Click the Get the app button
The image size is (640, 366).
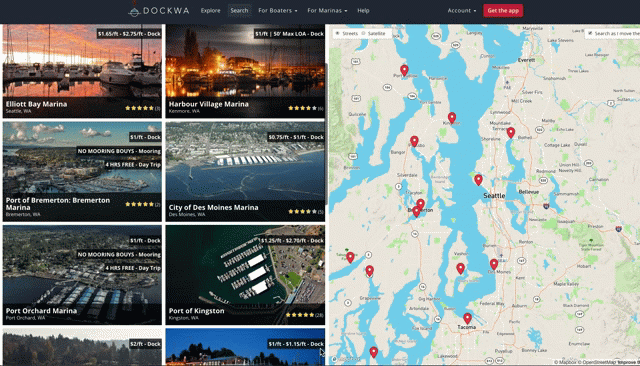click(x=503, y=11)
